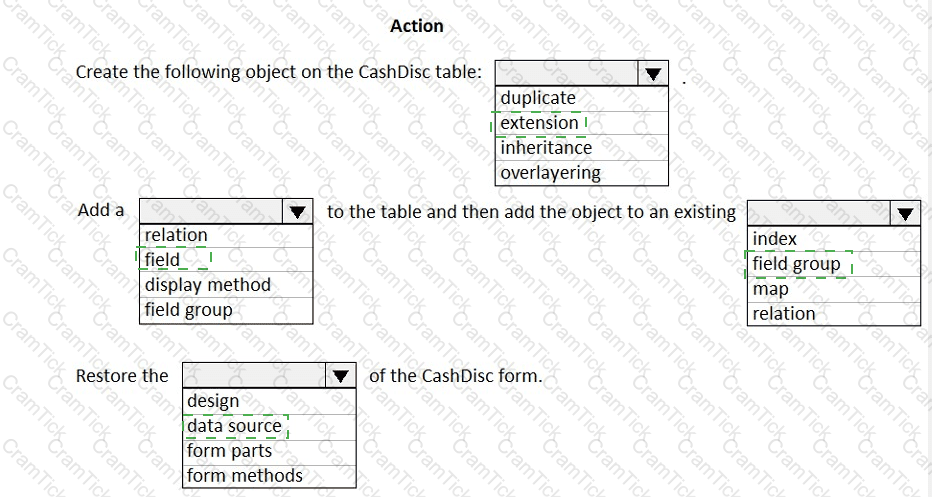The image size is (932, 497).
Task: Pick 'form methods' from the Restore list
Action: (x=244, y=476)
